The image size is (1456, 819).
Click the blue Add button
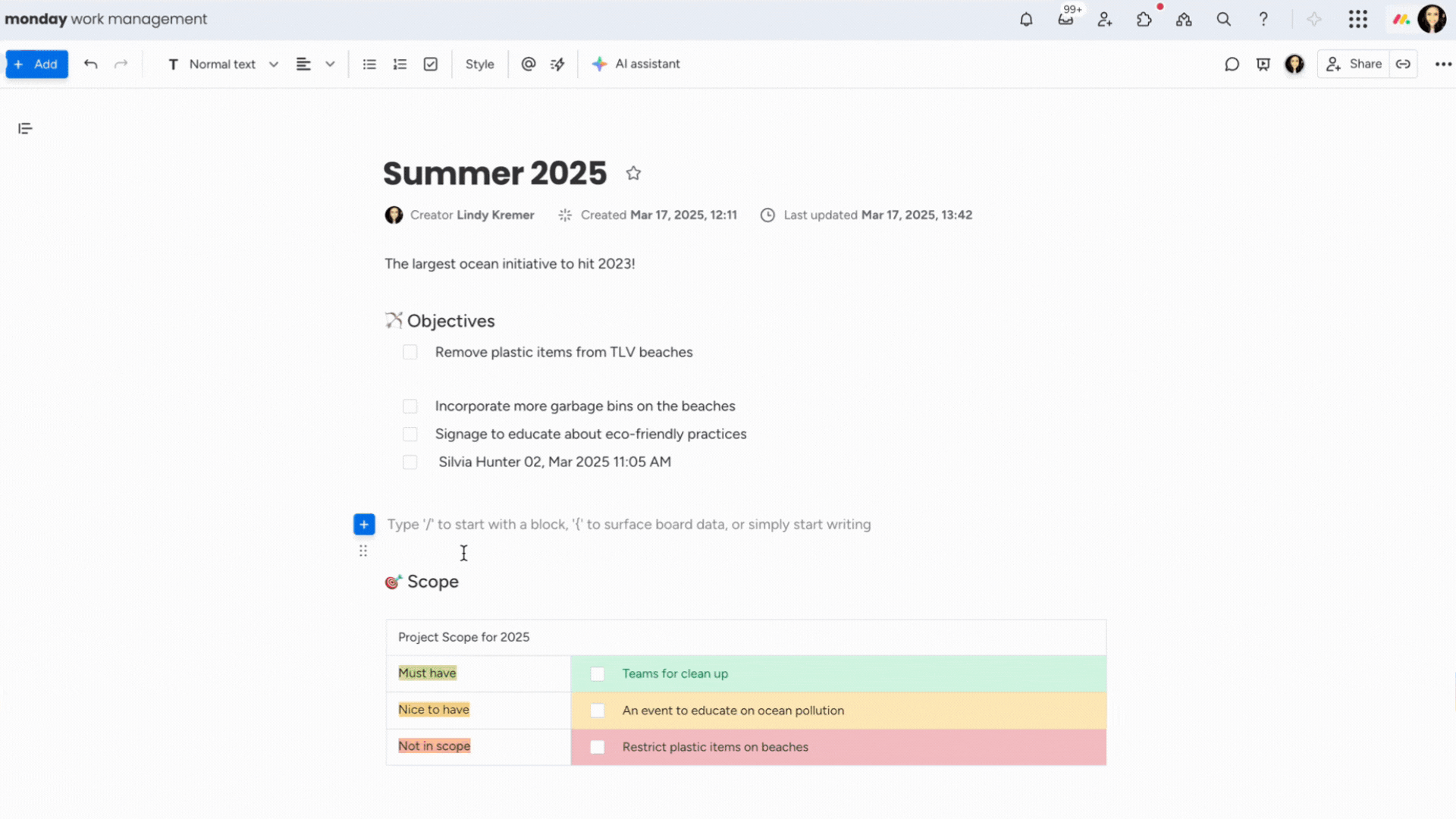click(36, 64)
